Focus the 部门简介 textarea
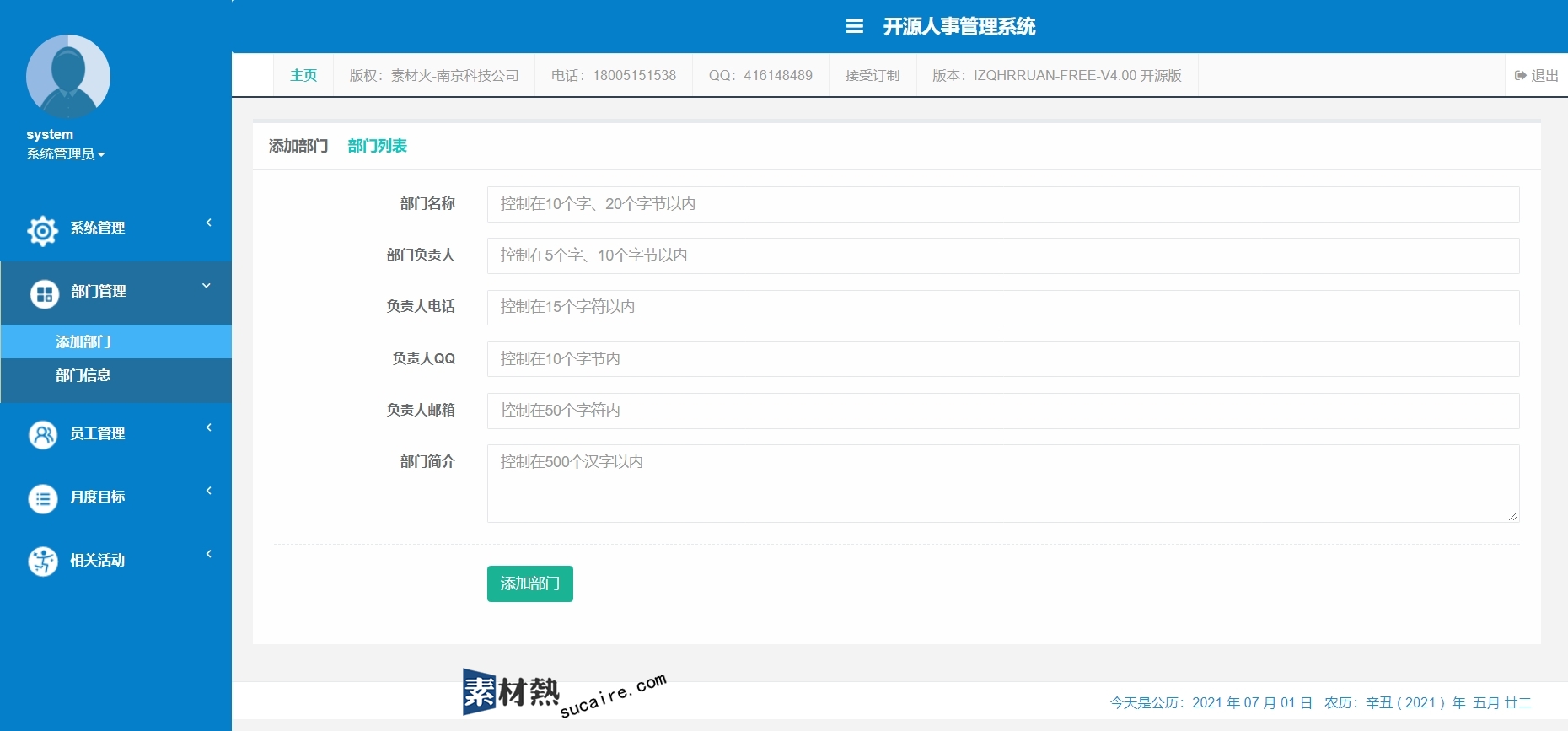 pyautogui.click(x=1003, y=483)
